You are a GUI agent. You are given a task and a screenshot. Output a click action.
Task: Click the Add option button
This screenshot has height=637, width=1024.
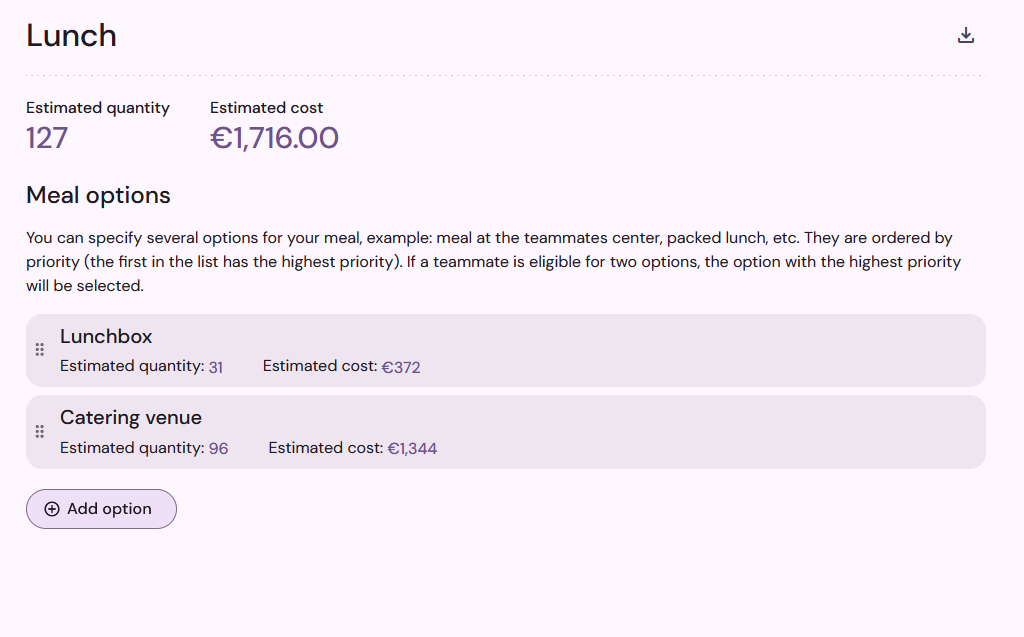click(x=101, y=509)
